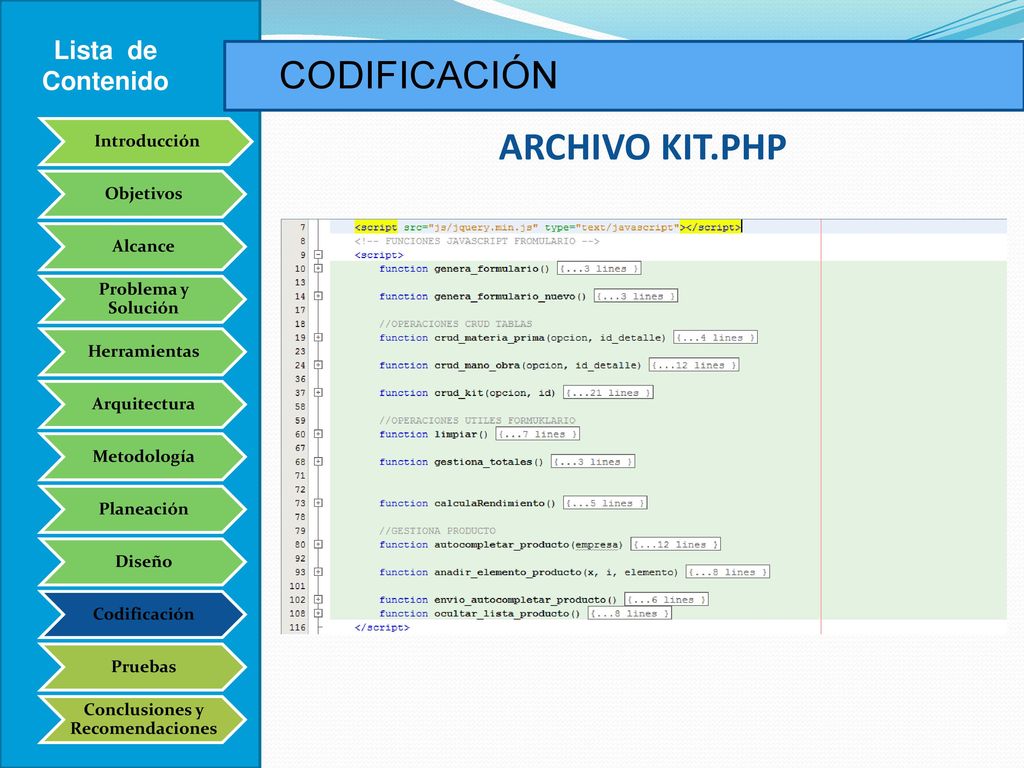Expand the fold marker on line 108
Screen dimensions: 1024x768
click(x=318, y=613)
